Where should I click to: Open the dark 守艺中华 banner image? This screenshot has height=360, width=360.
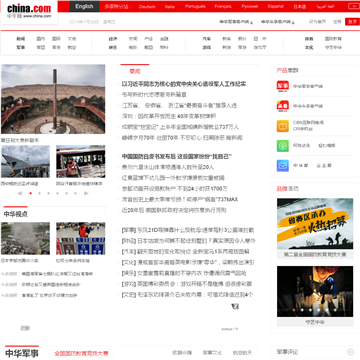coord(315,291)
